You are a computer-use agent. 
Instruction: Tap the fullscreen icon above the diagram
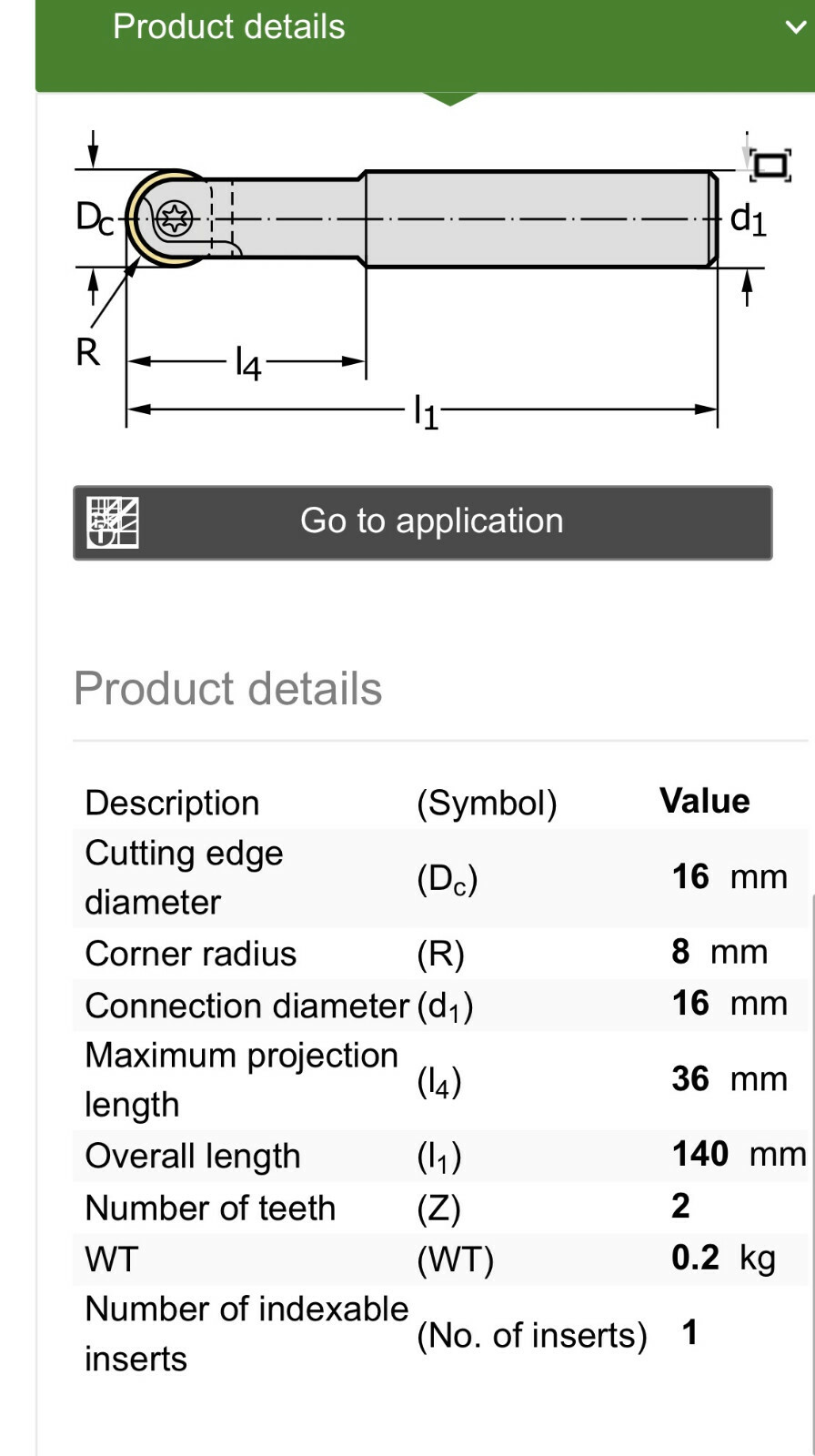coord(770,166)
